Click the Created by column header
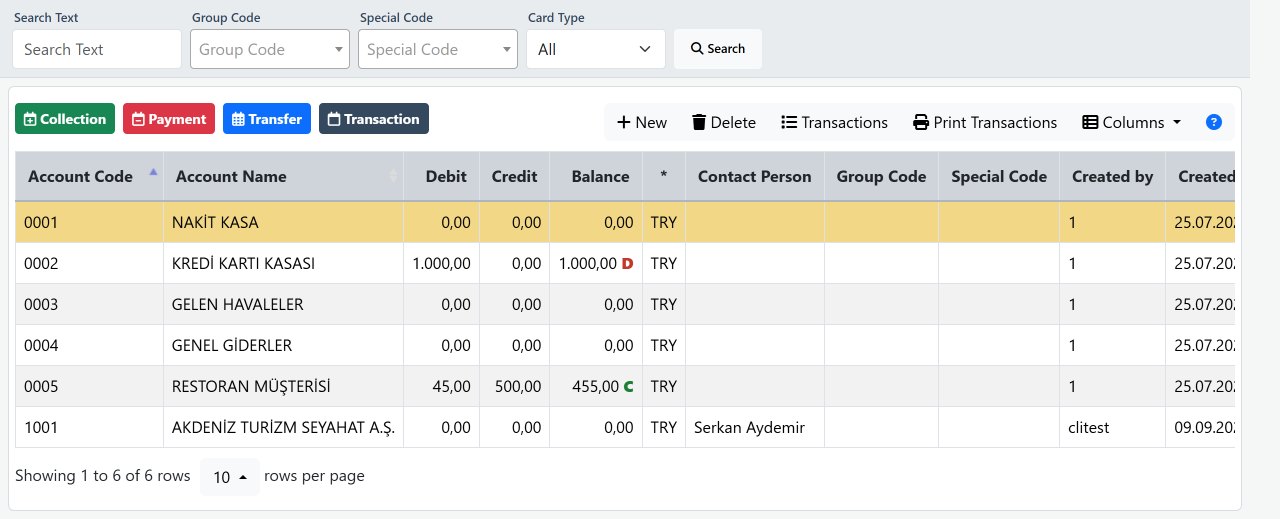 1112,176
